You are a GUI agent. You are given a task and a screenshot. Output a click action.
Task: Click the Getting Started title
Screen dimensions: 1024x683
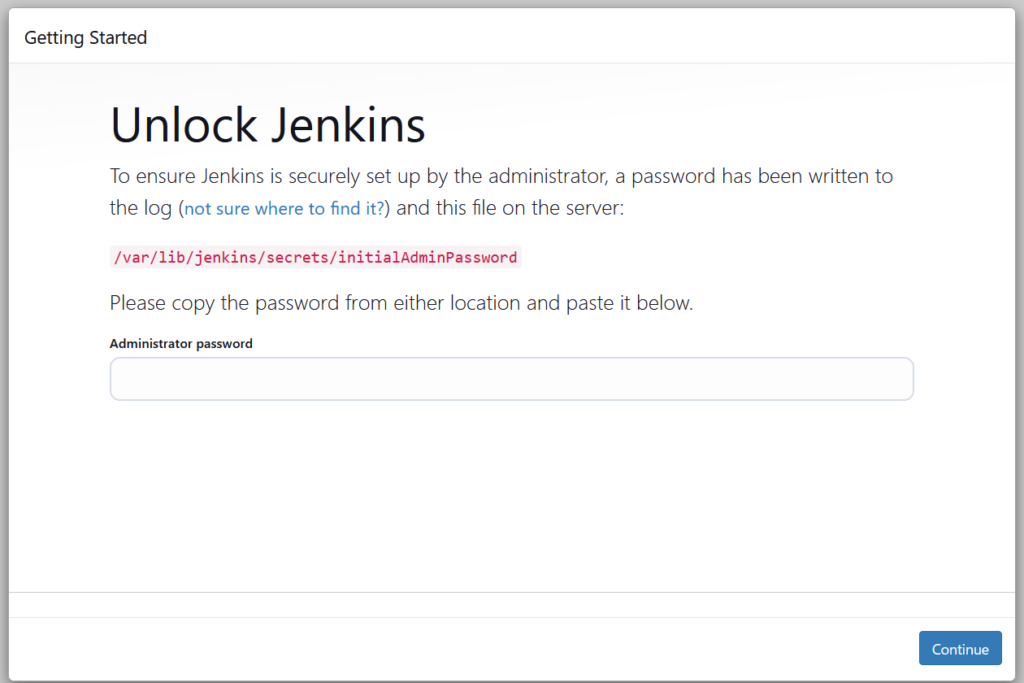[86, 38]
